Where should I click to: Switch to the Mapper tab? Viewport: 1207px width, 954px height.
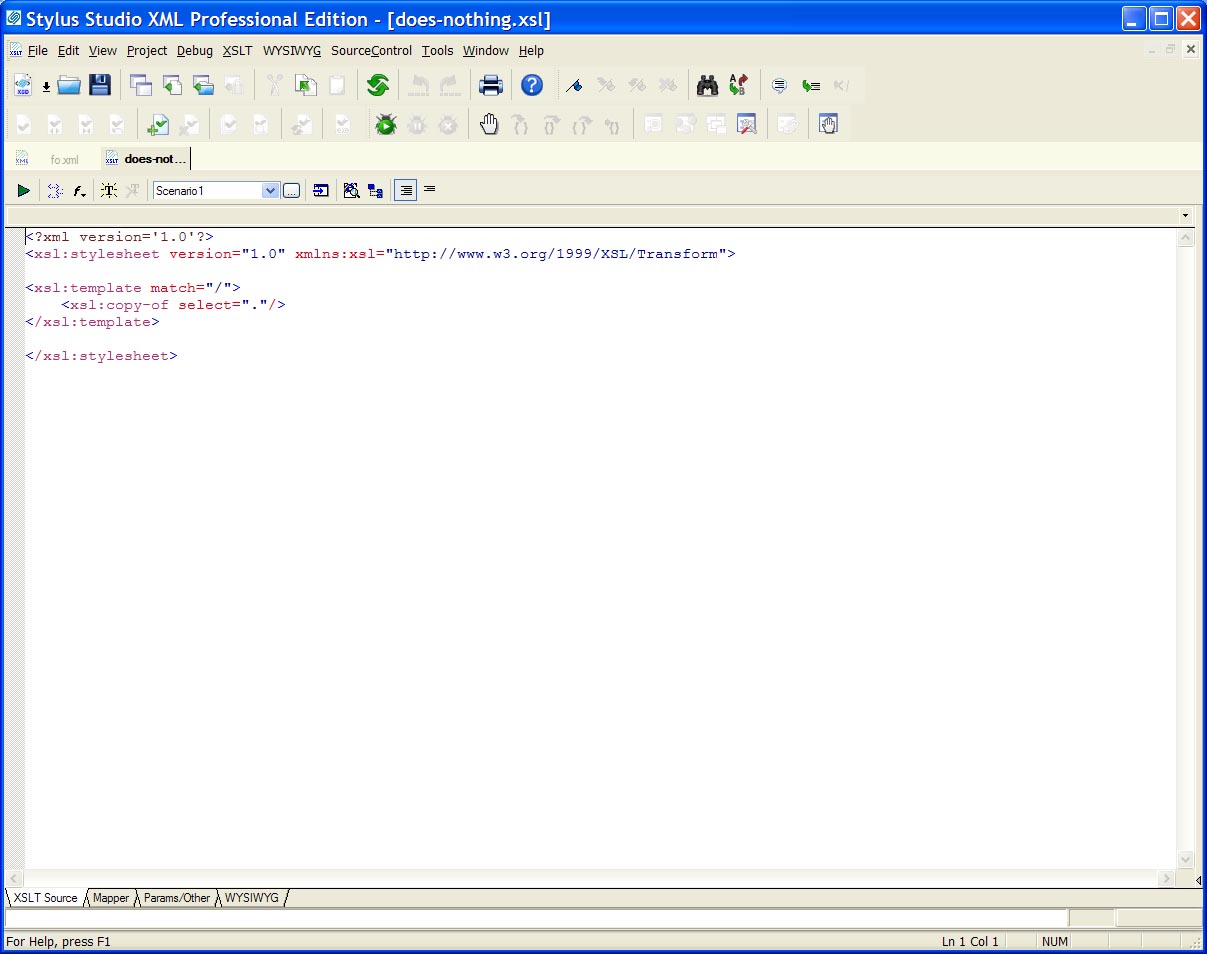111,898
